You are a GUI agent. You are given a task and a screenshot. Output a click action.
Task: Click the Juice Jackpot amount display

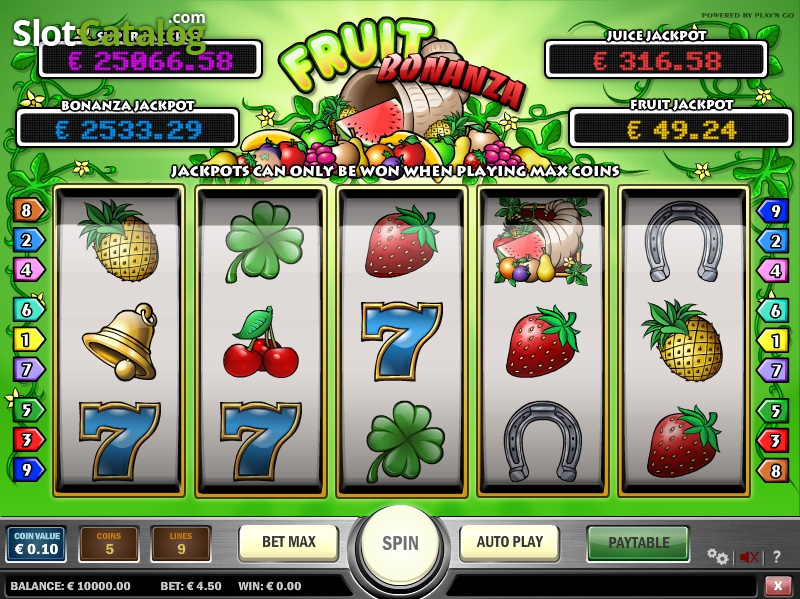[x=656, y=61]
